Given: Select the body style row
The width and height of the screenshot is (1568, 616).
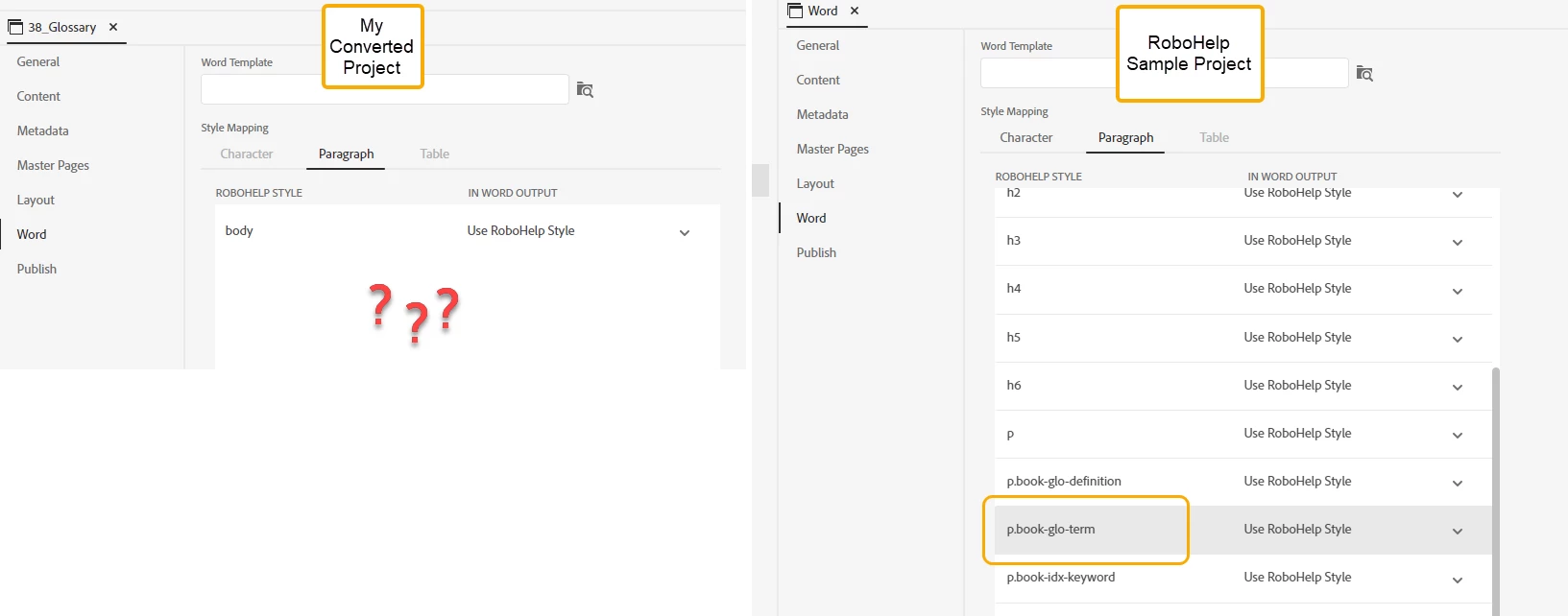Looking at the screenshot, I should 468,231.
